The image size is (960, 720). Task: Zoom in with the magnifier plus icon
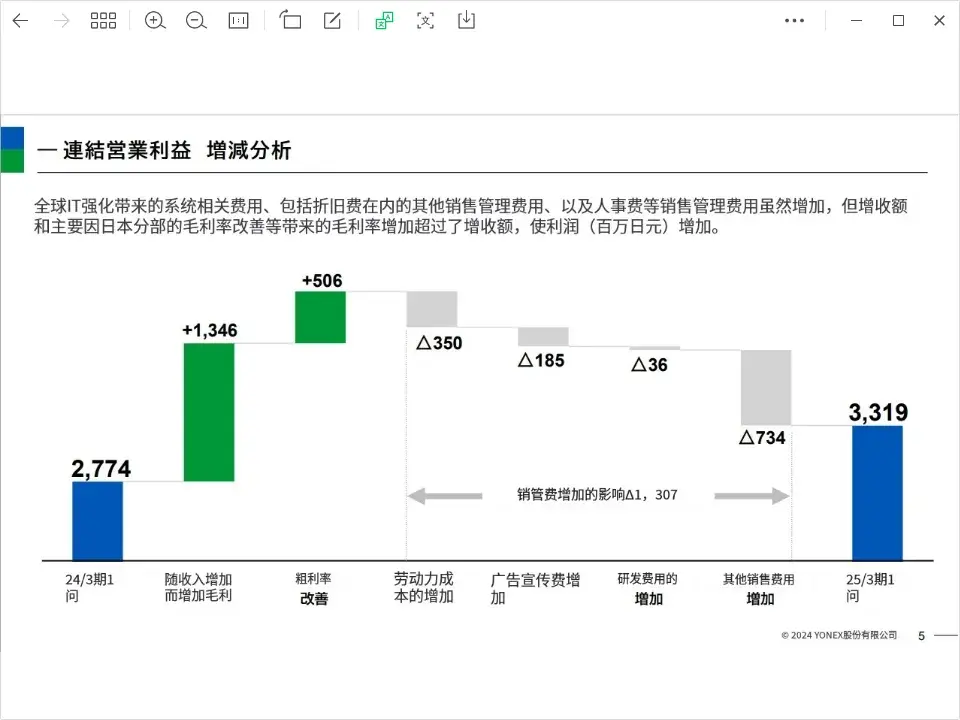tap(155, 20)
